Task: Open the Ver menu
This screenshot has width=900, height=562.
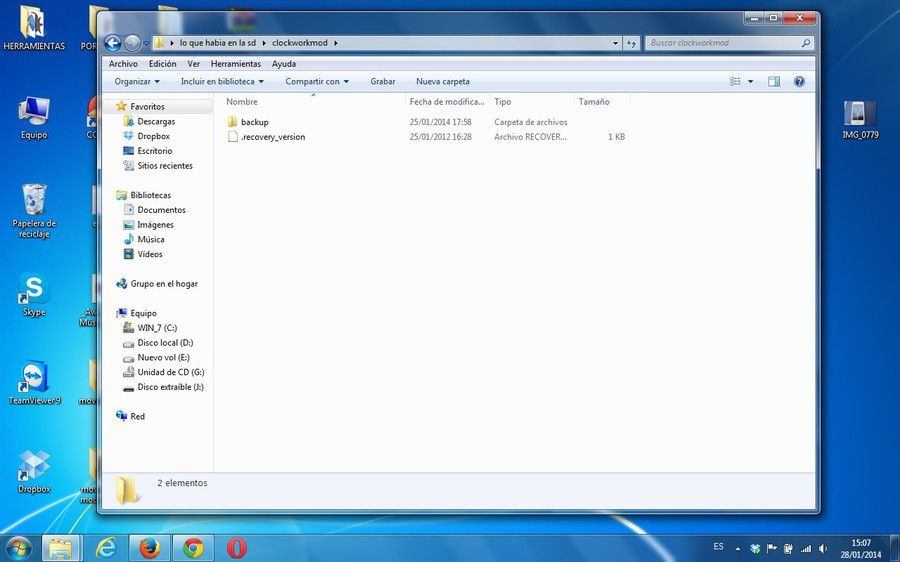Action: [194, 64]
